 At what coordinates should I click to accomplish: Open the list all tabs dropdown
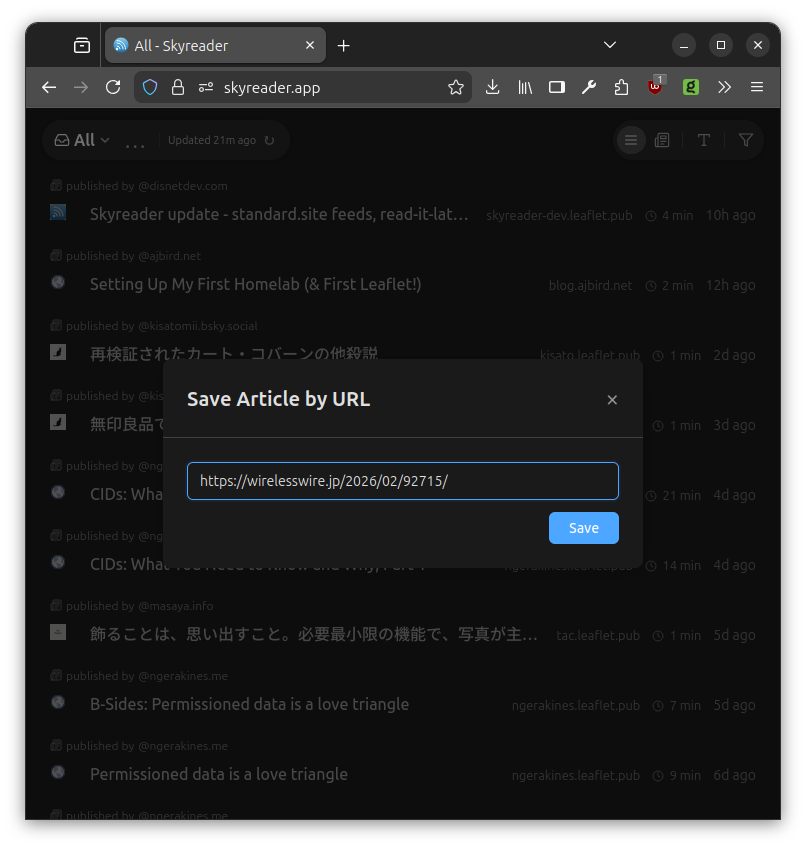(610, 45)
